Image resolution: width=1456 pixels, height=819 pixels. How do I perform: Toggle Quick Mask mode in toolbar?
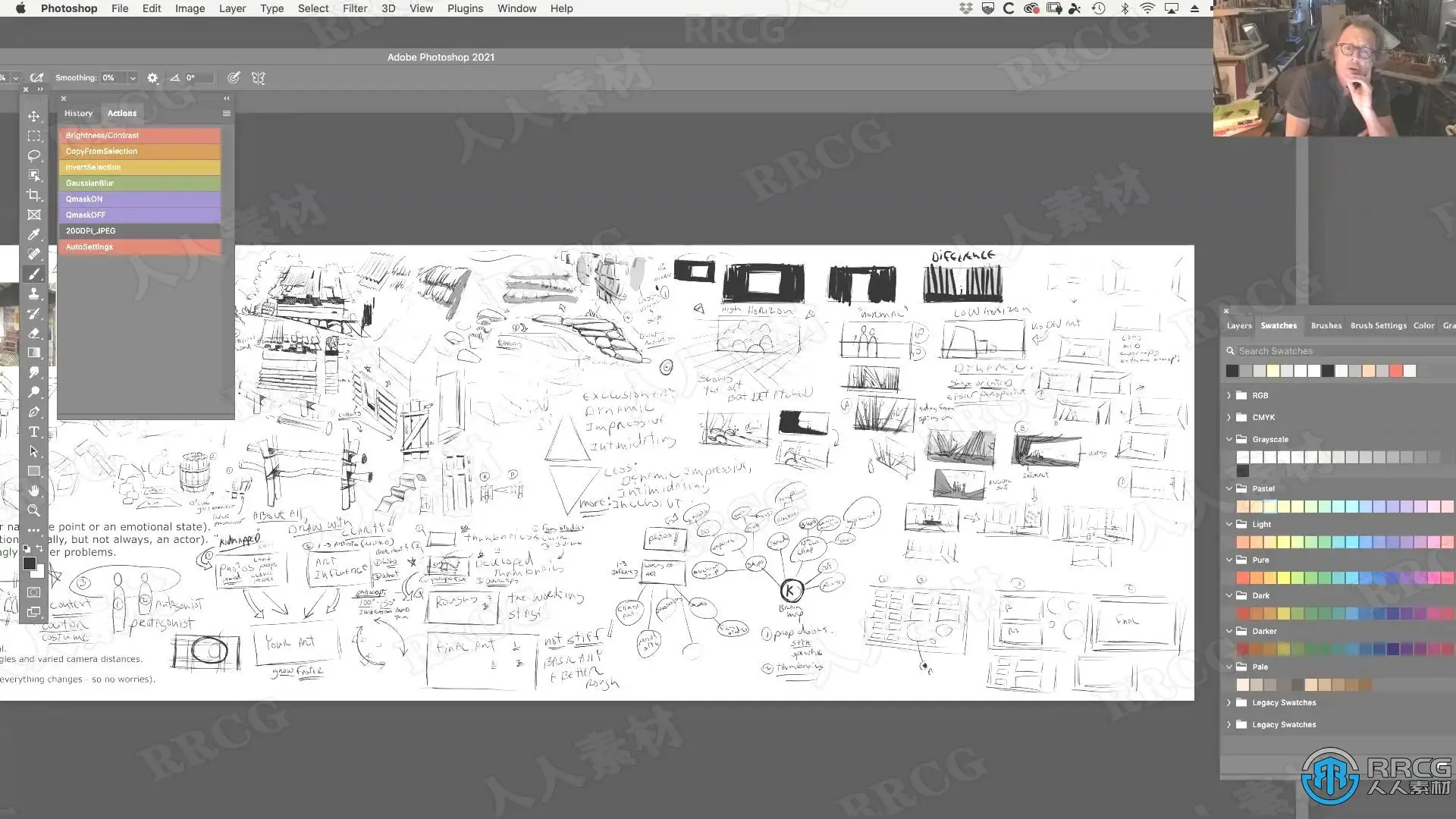(33, 592)
